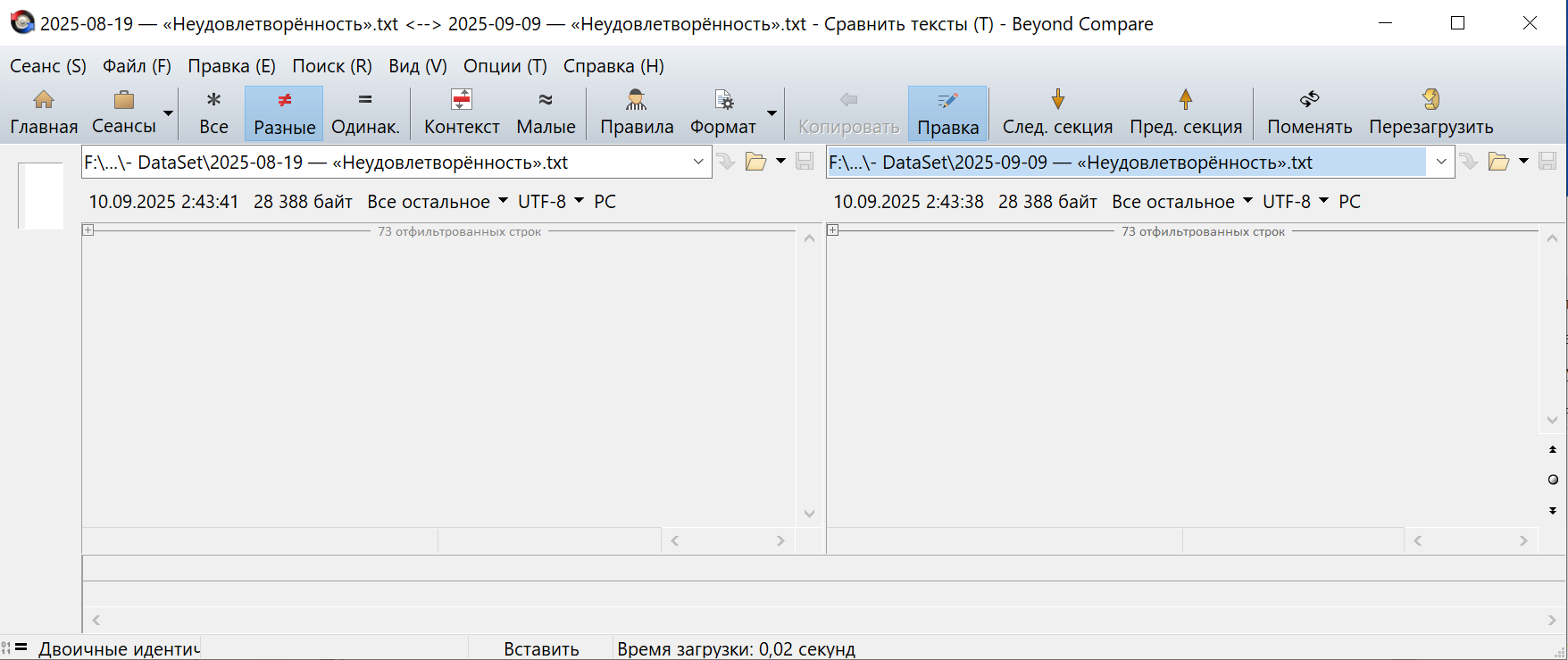Toggle the Все display filter
Image resolution: width=1568 pixels, height=660 pixels.
213,113
